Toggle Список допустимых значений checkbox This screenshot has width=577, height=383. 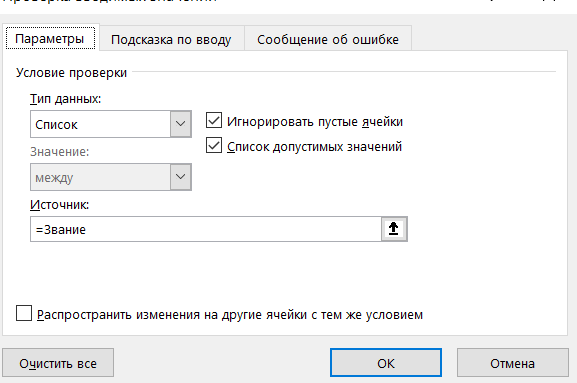coord(214,145)
